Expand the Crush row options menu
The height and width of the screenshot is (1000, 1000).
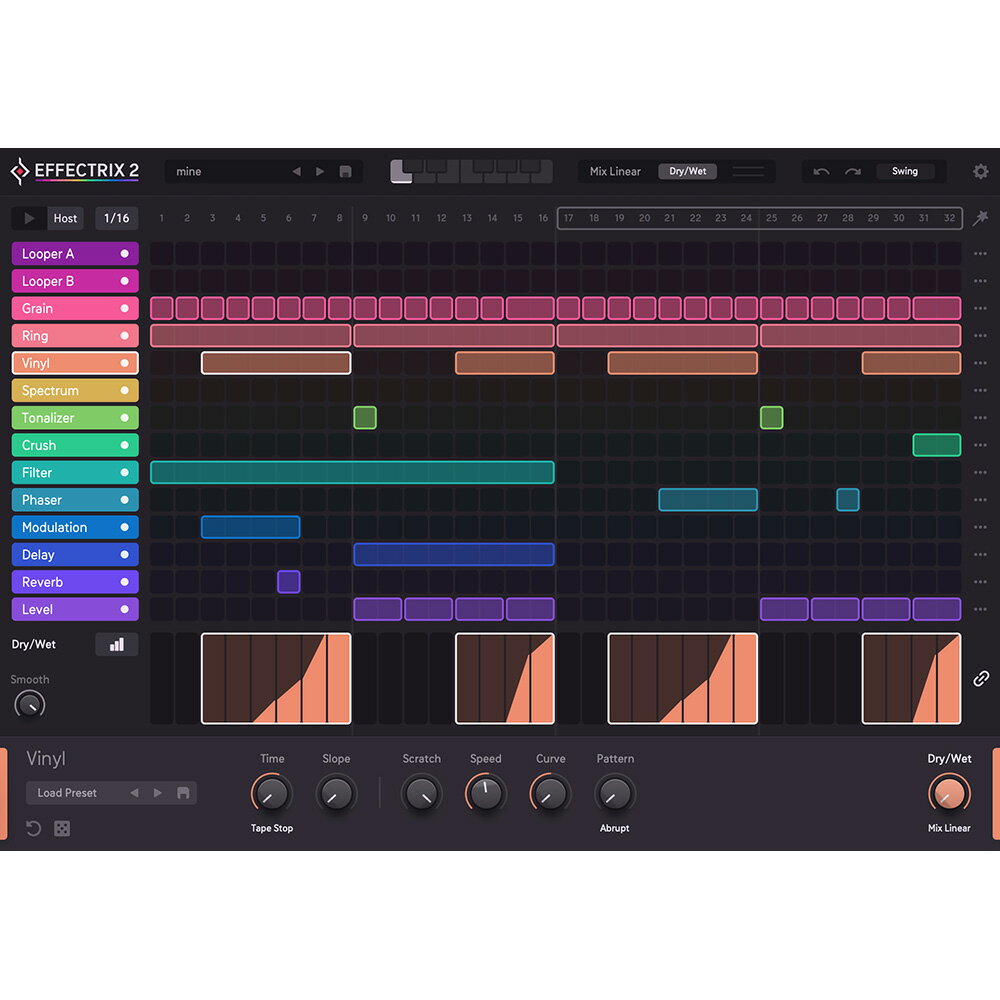pyautogui.click(x=980, y=445)
